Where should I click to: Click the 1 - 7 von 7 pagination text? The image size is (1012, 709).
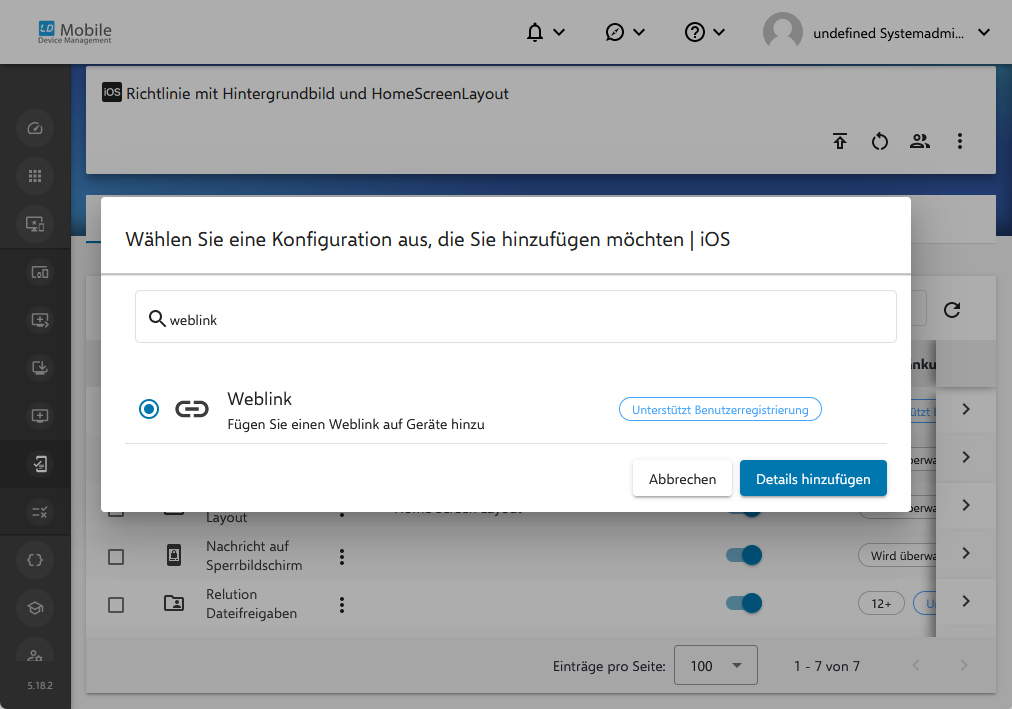pos(827,666)
